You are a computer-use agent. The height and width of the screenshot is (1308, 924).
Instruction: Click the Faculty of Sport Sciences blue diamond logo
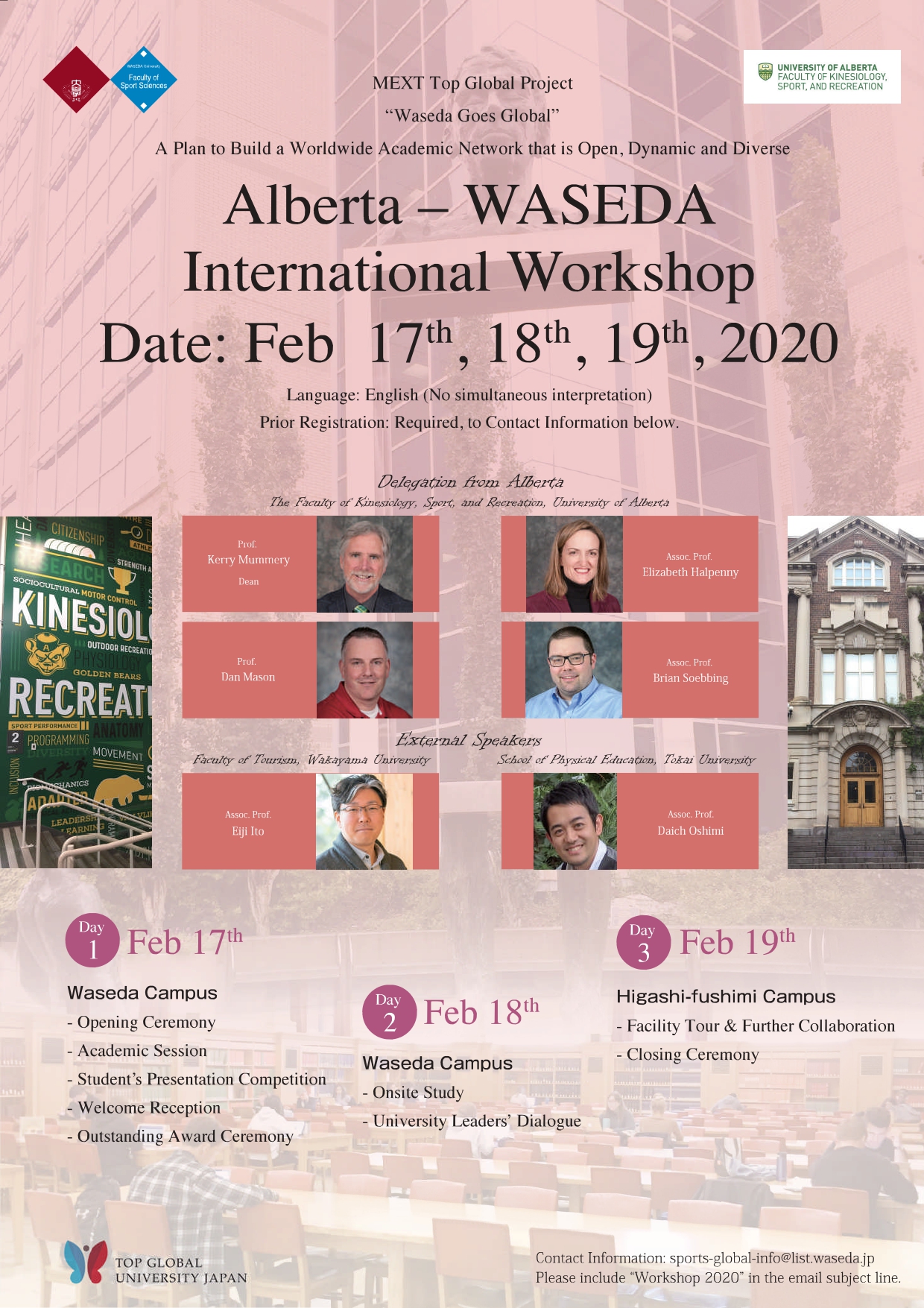(144, 80)
